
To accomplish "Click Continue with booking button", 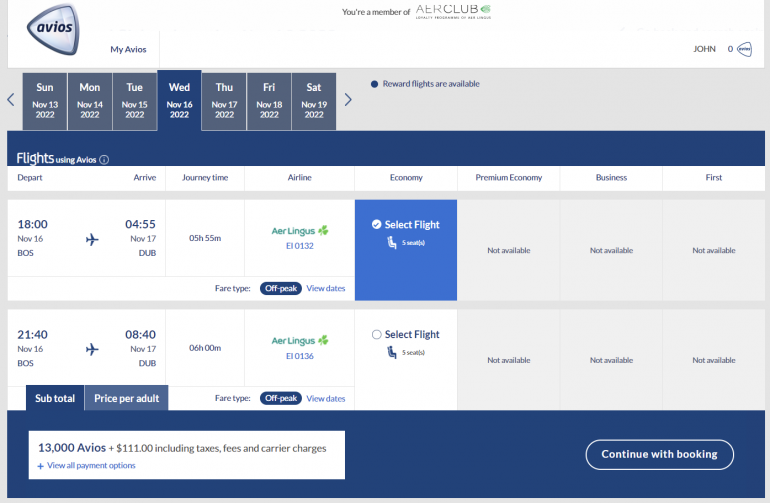I will pyautogui.click(x=659, y=454).
